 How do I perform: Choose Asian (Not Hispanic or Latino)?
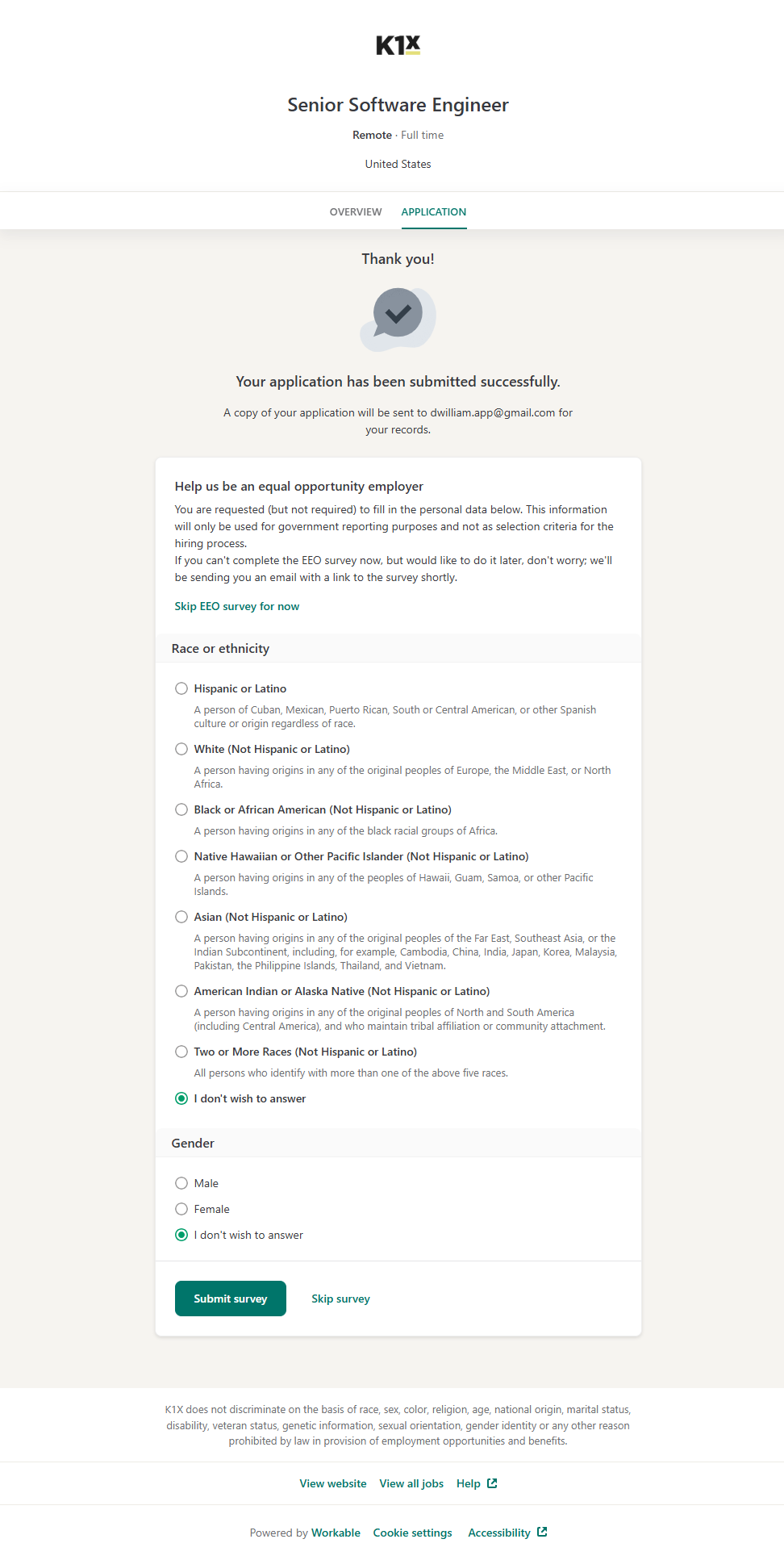[x=181, y=917]
